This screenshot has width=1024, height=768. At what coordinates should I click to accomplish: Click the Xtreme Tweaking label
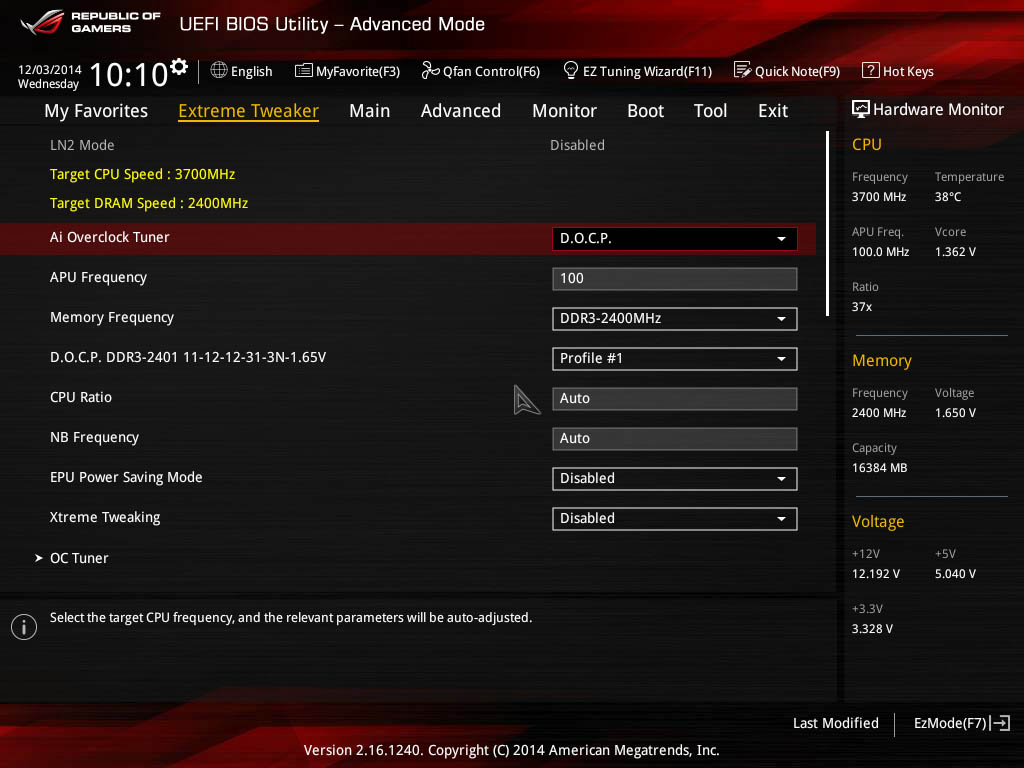(x=105, y=517)
